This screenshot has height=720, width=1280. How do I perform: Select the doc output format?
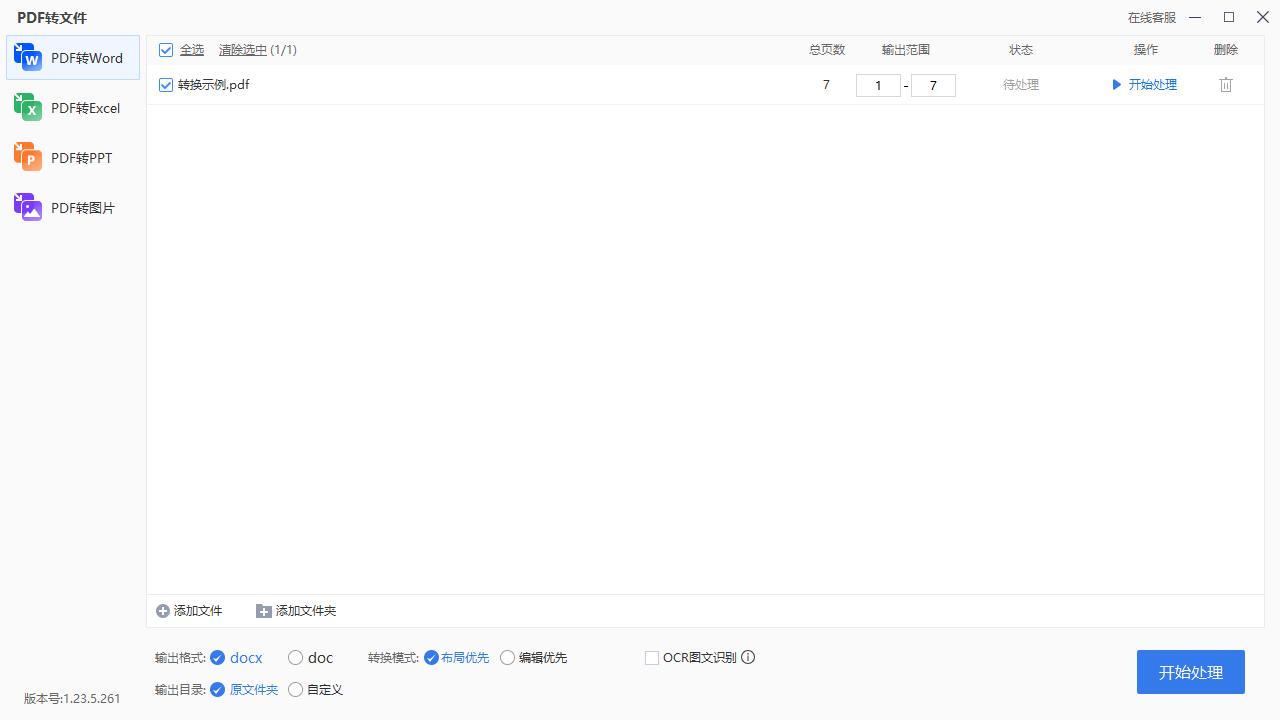coord(295,657)
